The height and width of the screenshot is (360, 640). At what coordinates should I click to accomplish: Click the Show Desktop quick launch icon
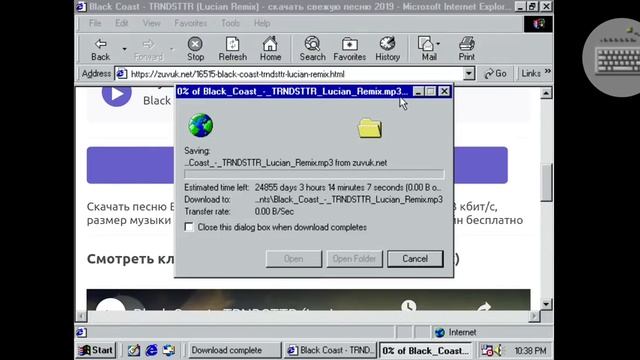[x=133, y=350]
